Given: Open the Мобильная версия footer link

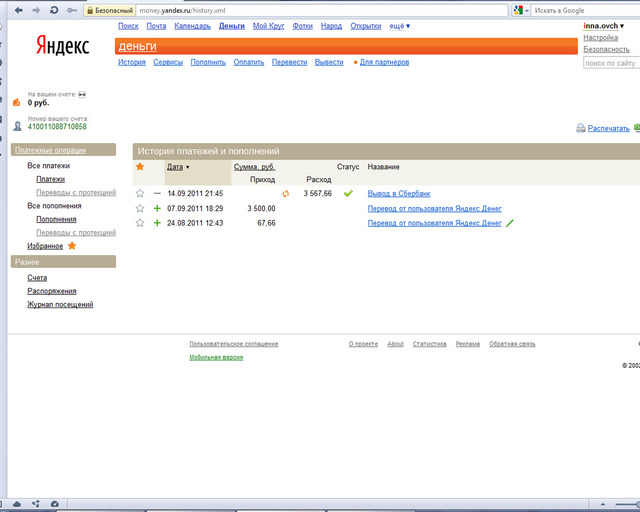Looking at the screenshot, I should (x=216, y=357).
